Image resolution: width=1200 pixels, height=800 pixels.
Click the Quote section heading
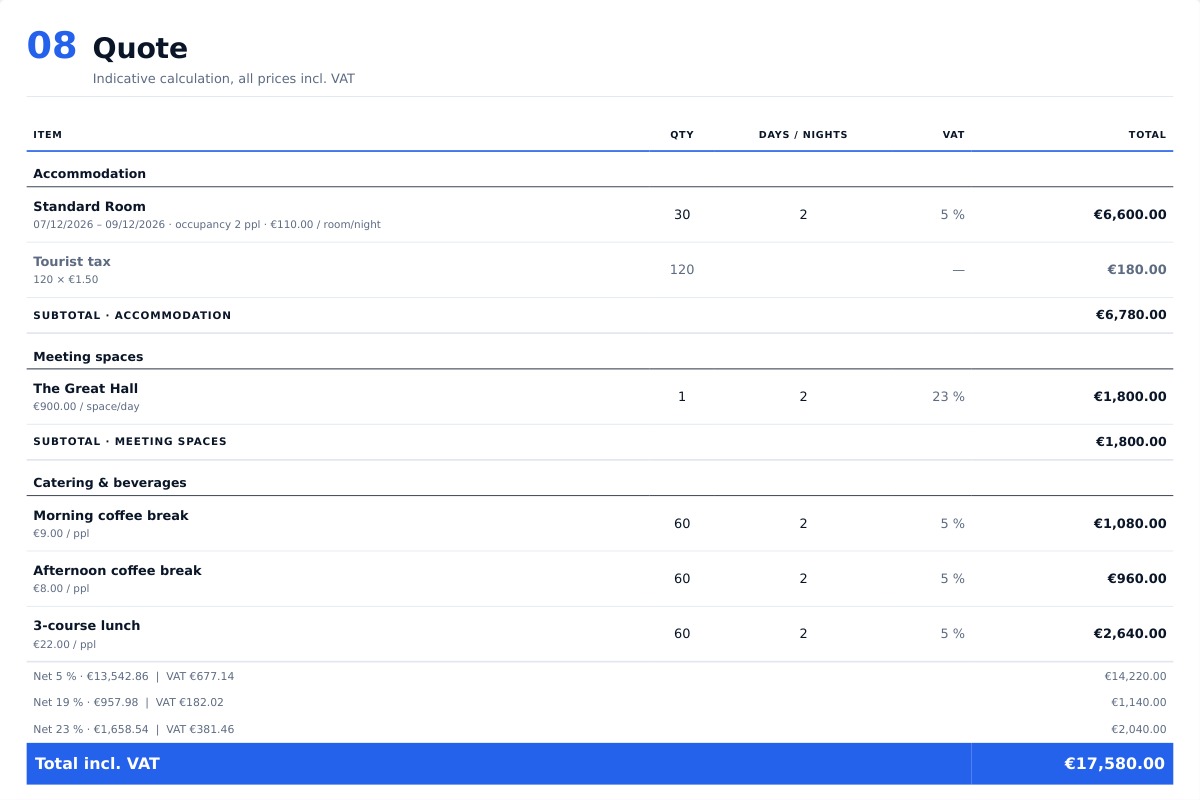[x=140, y=48]
